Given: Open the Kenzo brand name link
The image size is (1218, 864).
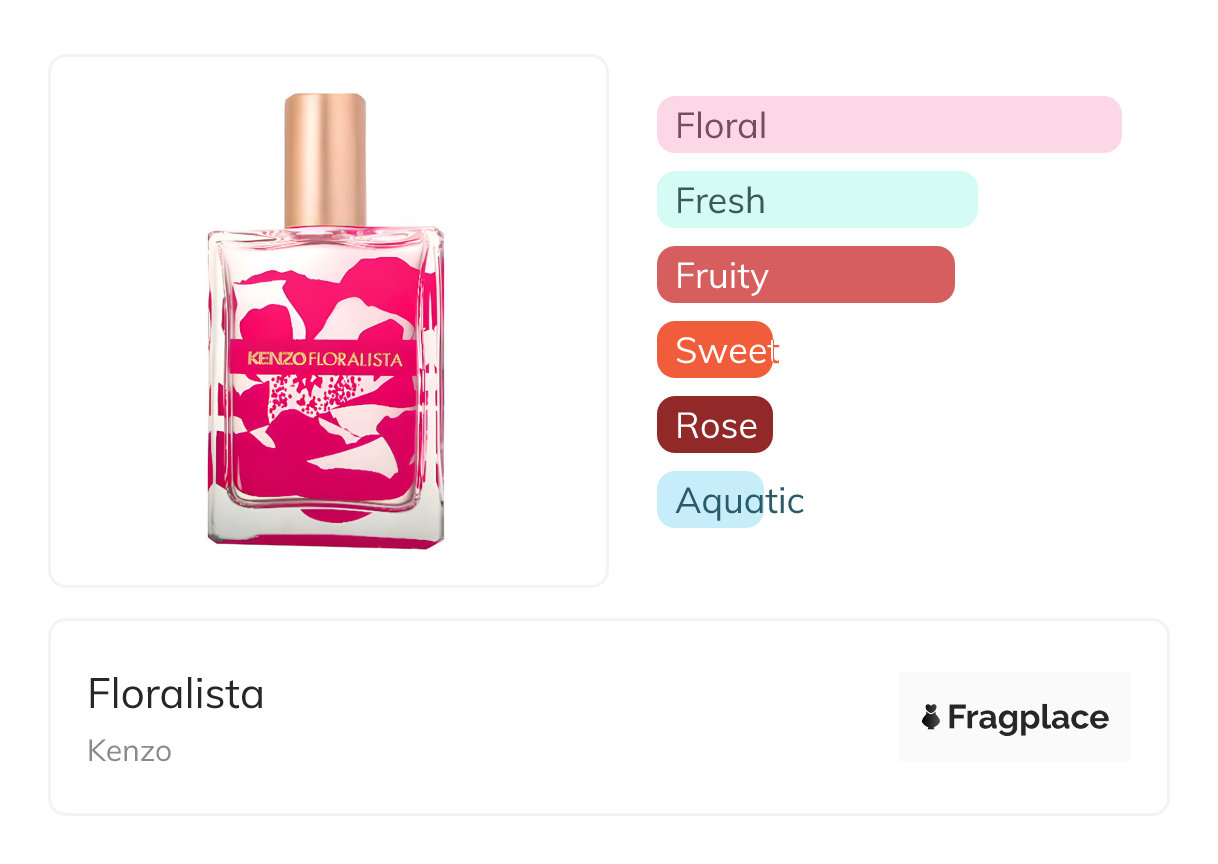Looking at the screenshot, I should [x=129, y=751].
